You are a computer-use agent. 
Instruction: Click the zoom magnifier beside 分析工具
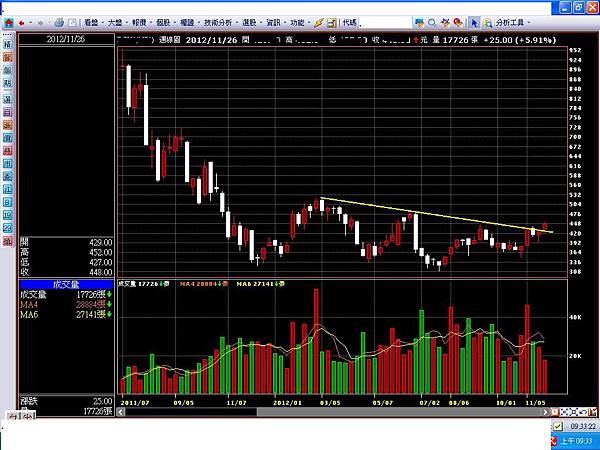click(488, 23)
